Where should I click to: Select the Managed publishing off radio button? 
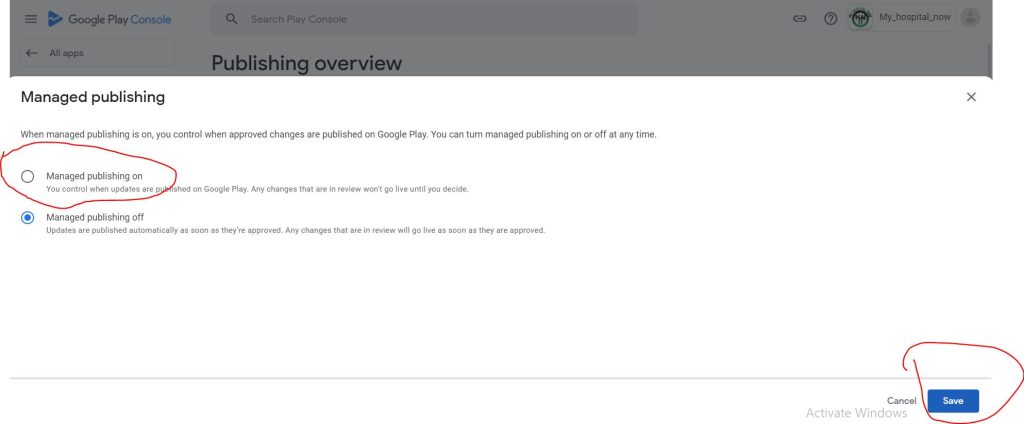tap(28, 218)
